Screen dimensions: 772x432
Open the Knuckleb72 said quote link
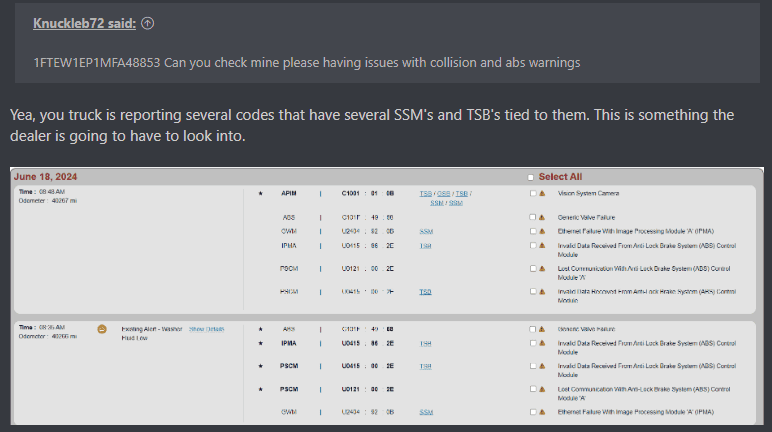point(84,23)
